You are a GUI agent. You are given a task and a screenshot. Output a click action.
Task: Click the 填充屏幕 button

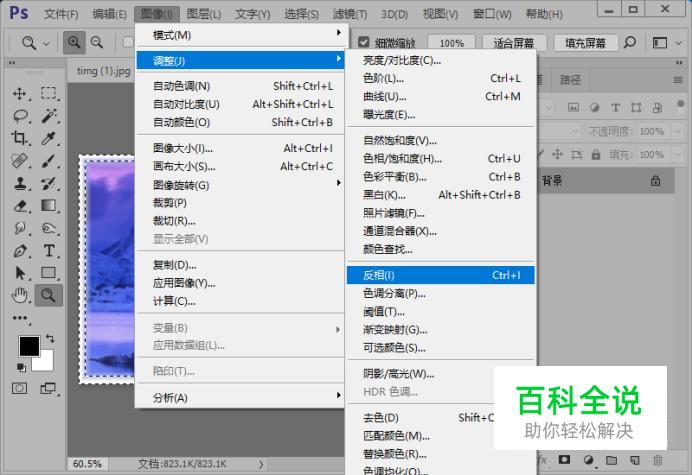[x=585, y=43]
